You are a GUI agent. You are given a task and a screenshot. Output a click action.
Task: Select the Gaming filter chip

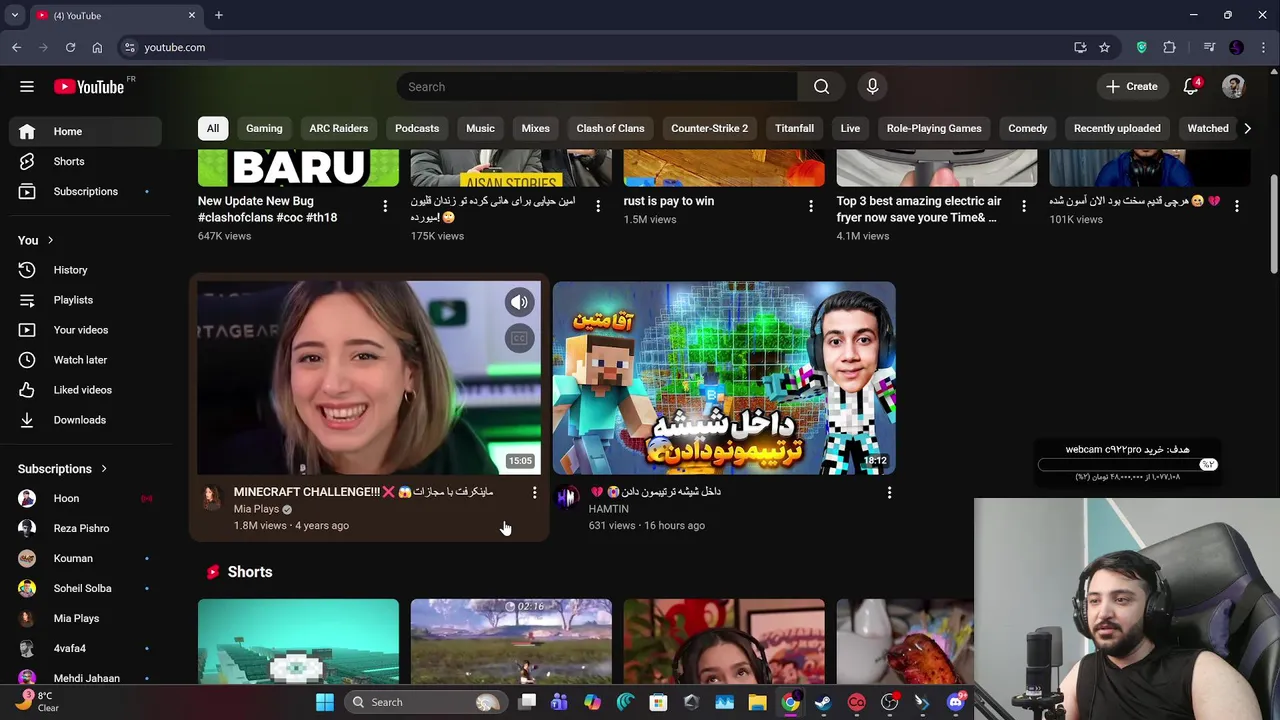point(264,128)
